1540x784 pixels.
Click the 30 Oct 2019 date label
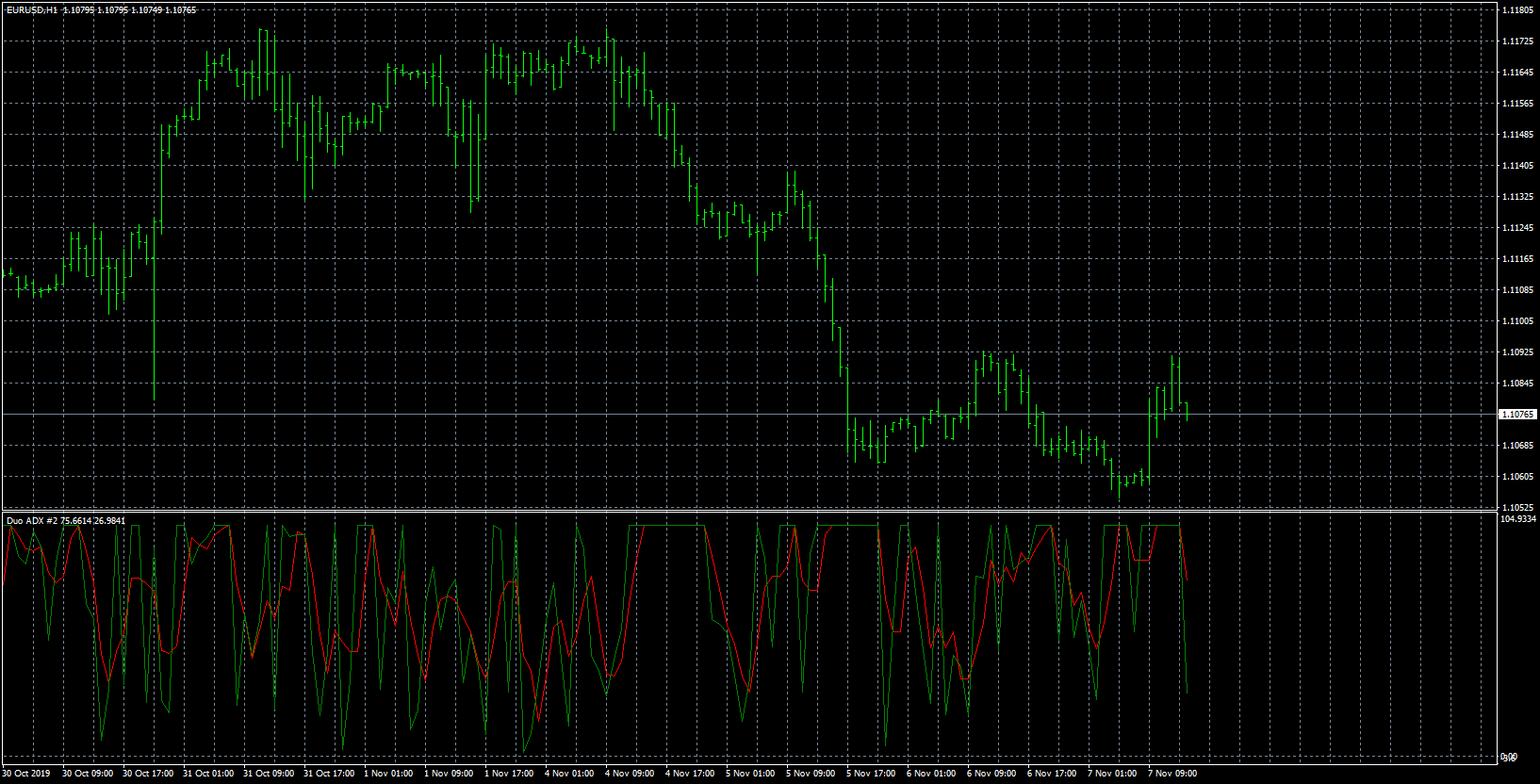tap(26, 774)
